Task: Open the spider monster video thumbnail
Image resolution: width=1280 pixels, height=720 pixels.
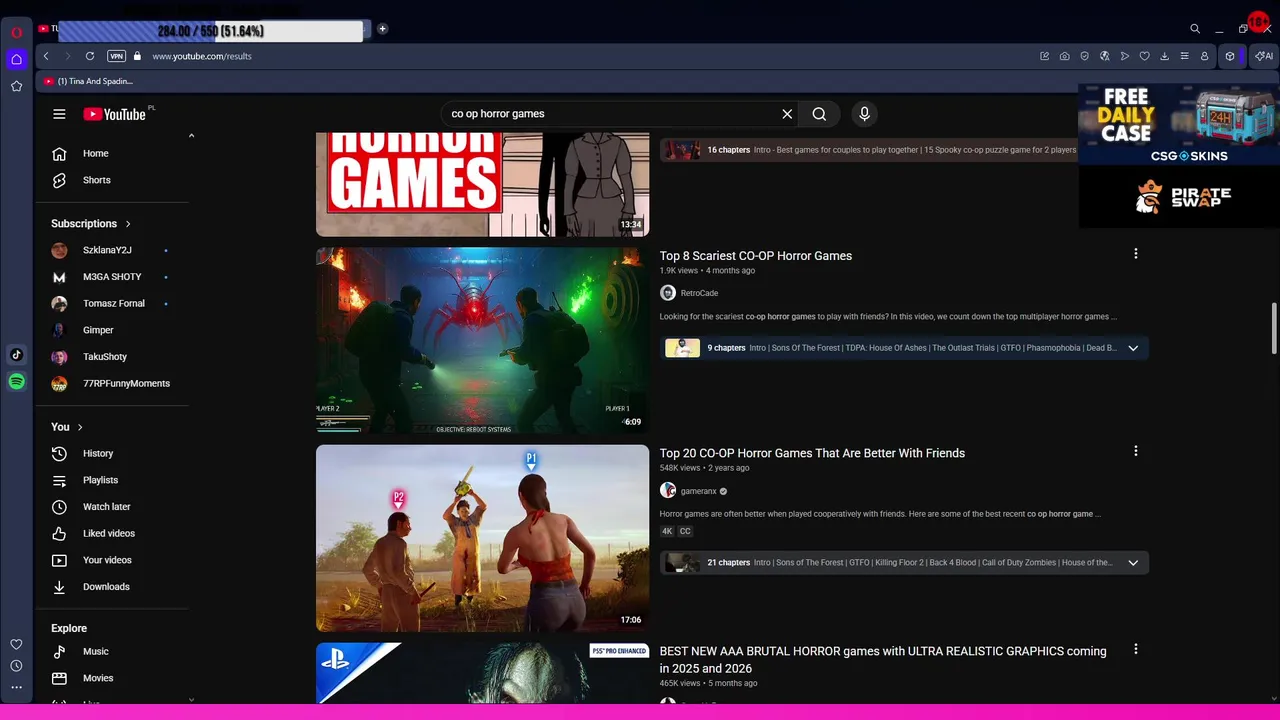Action: point(482,340)
